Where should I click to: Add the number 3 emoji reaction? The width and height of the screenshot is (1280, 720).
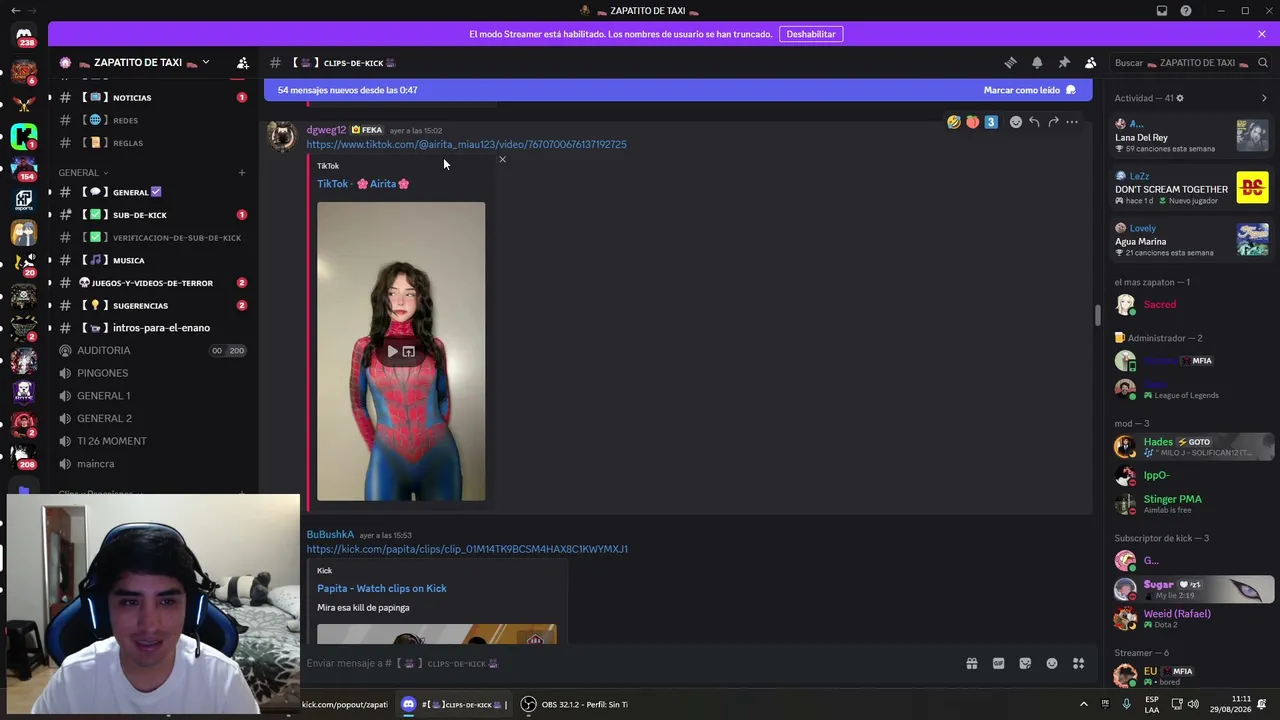coord(991,122)
